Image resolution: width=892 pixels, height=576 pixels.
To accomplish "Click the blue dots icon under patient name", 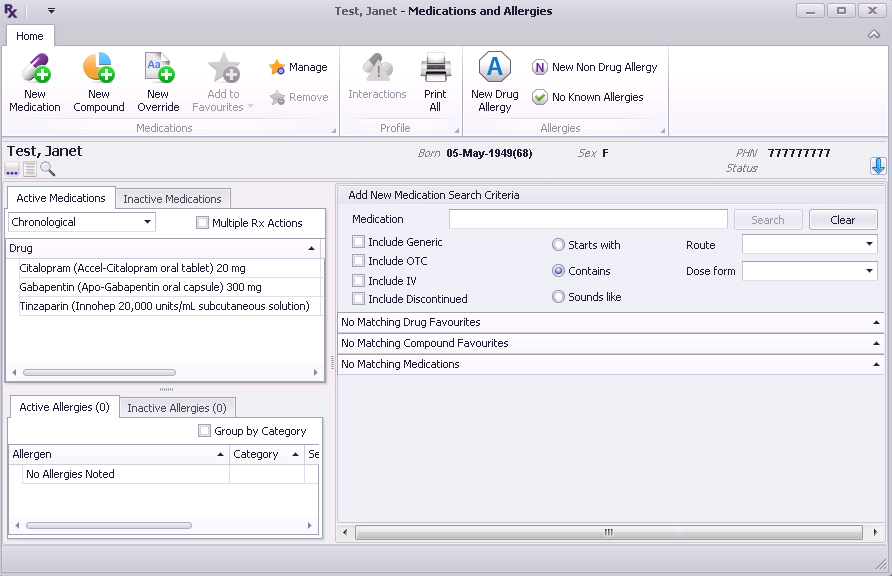I will (x=12, y=169).
